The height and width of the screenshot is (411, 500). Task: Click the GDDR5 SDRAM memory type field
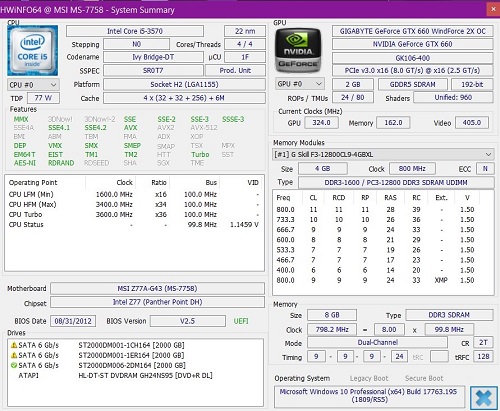pos(413,84)
